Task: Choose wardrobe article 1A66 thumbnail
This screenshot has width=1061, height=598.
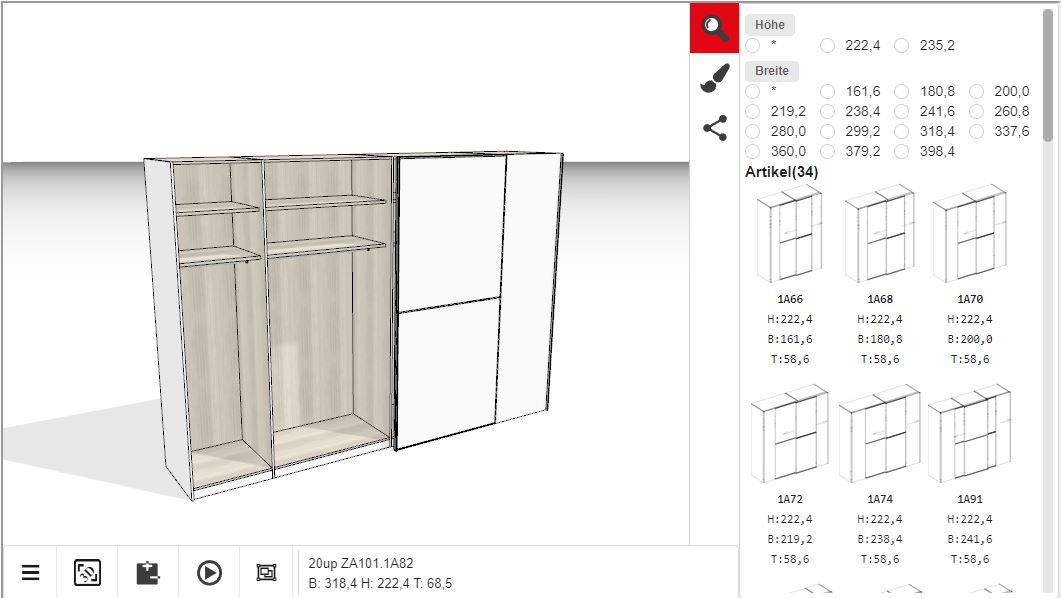Action: 789,233
